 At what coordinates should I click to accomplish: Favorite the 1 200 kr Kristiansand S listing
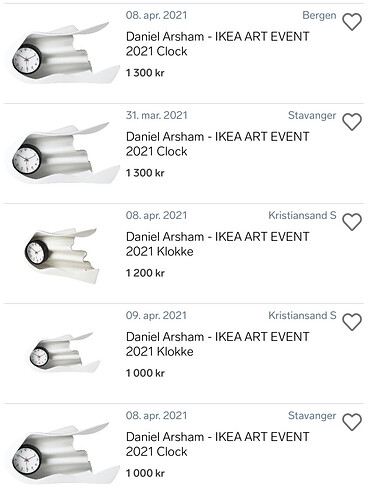352,222
